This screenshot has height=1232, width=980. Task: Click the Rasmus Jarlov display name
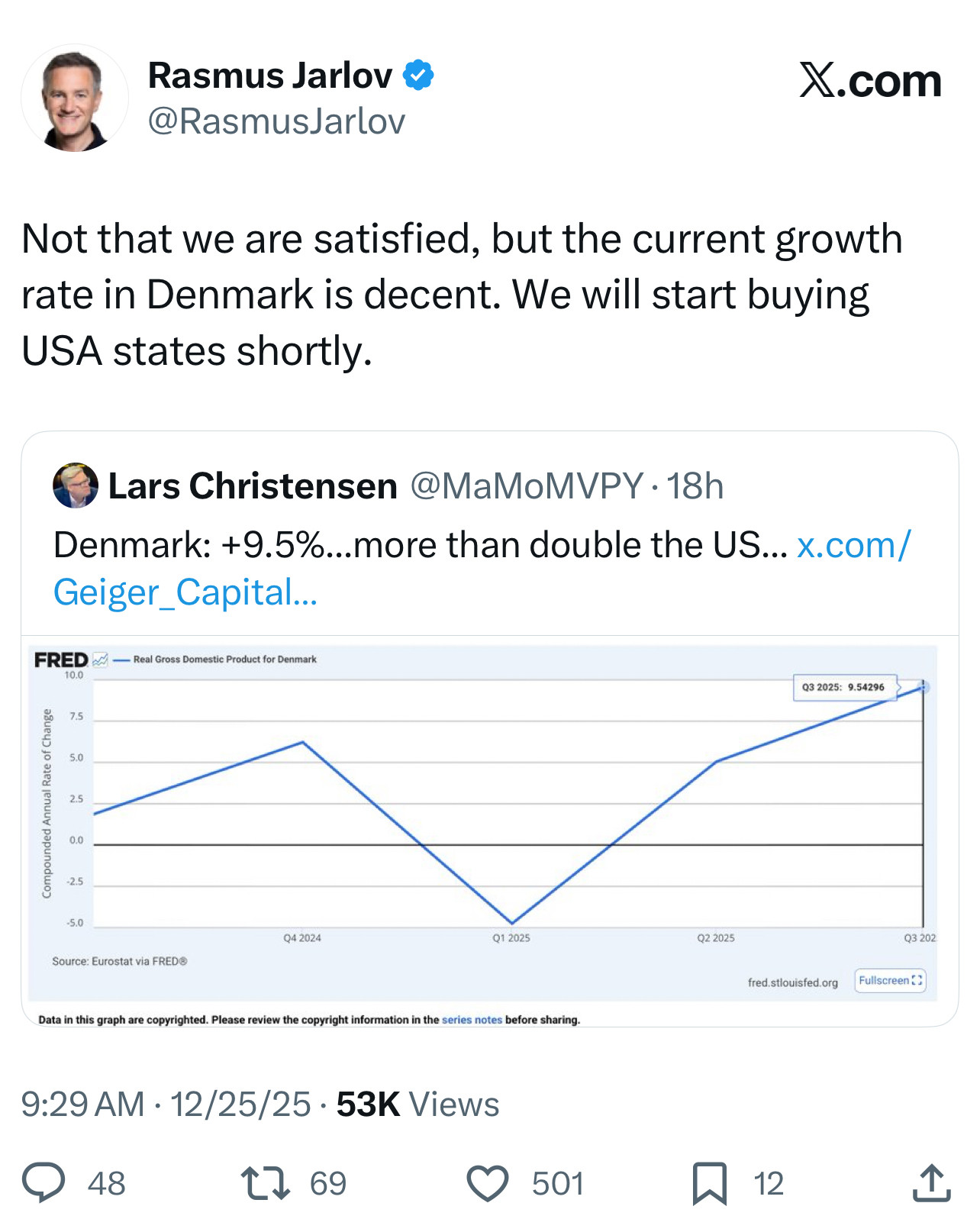270,76
